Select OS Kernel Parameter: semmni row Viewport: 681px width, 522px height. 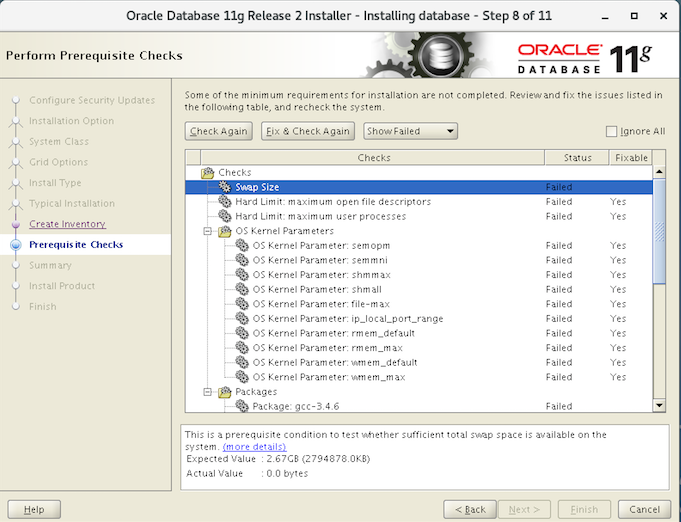tap(419, 260)
